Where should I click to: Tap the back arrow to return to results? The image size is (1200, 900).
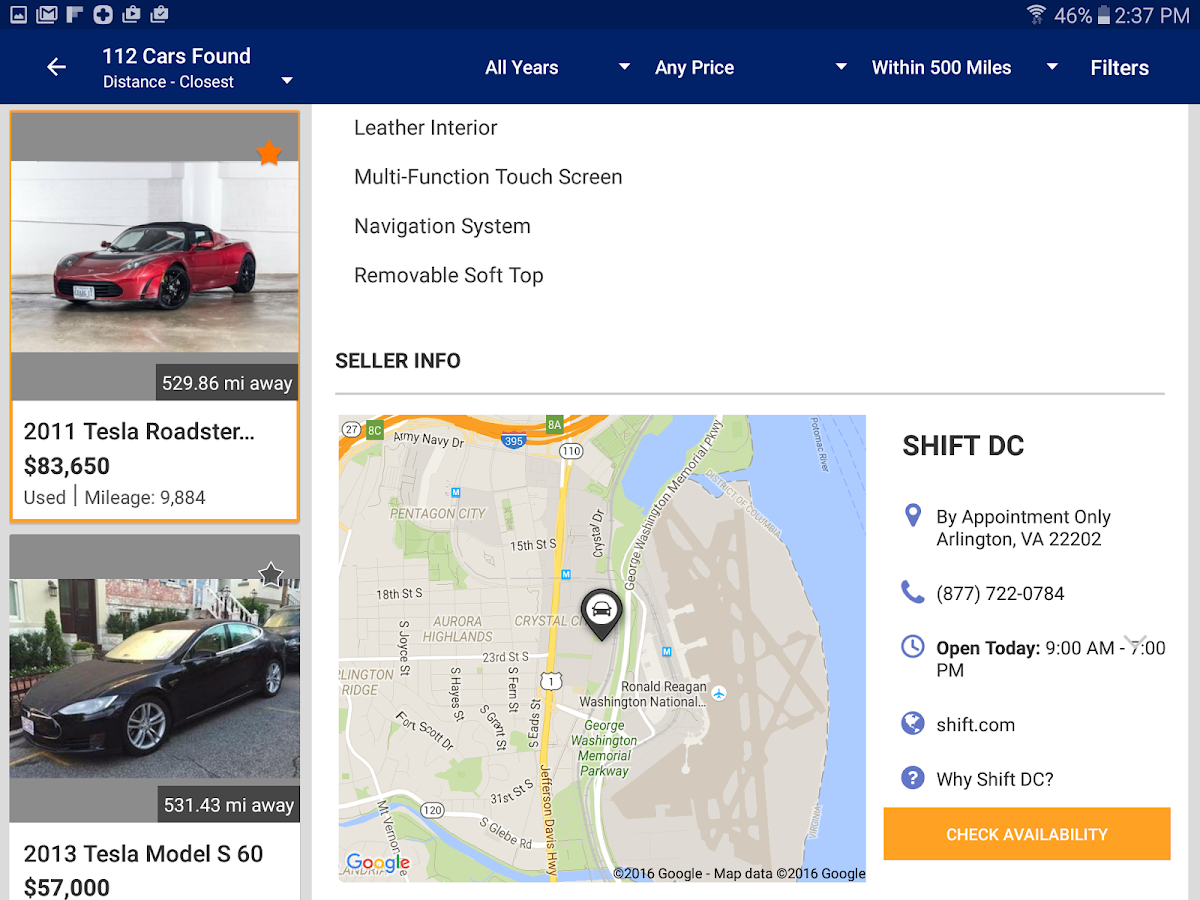[x=56, y=66]
